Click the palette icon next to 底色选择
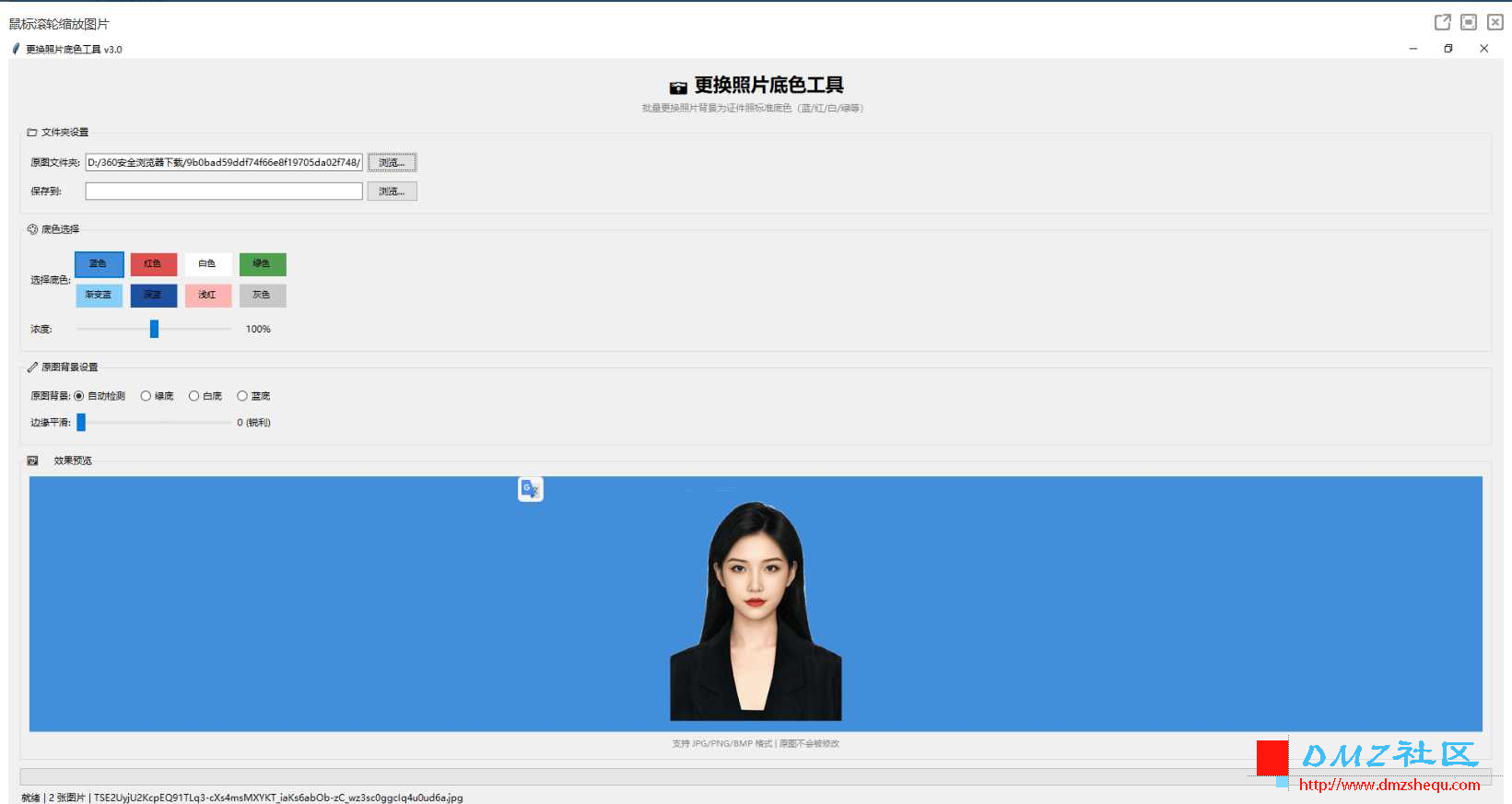 click(x=32, y=229)
